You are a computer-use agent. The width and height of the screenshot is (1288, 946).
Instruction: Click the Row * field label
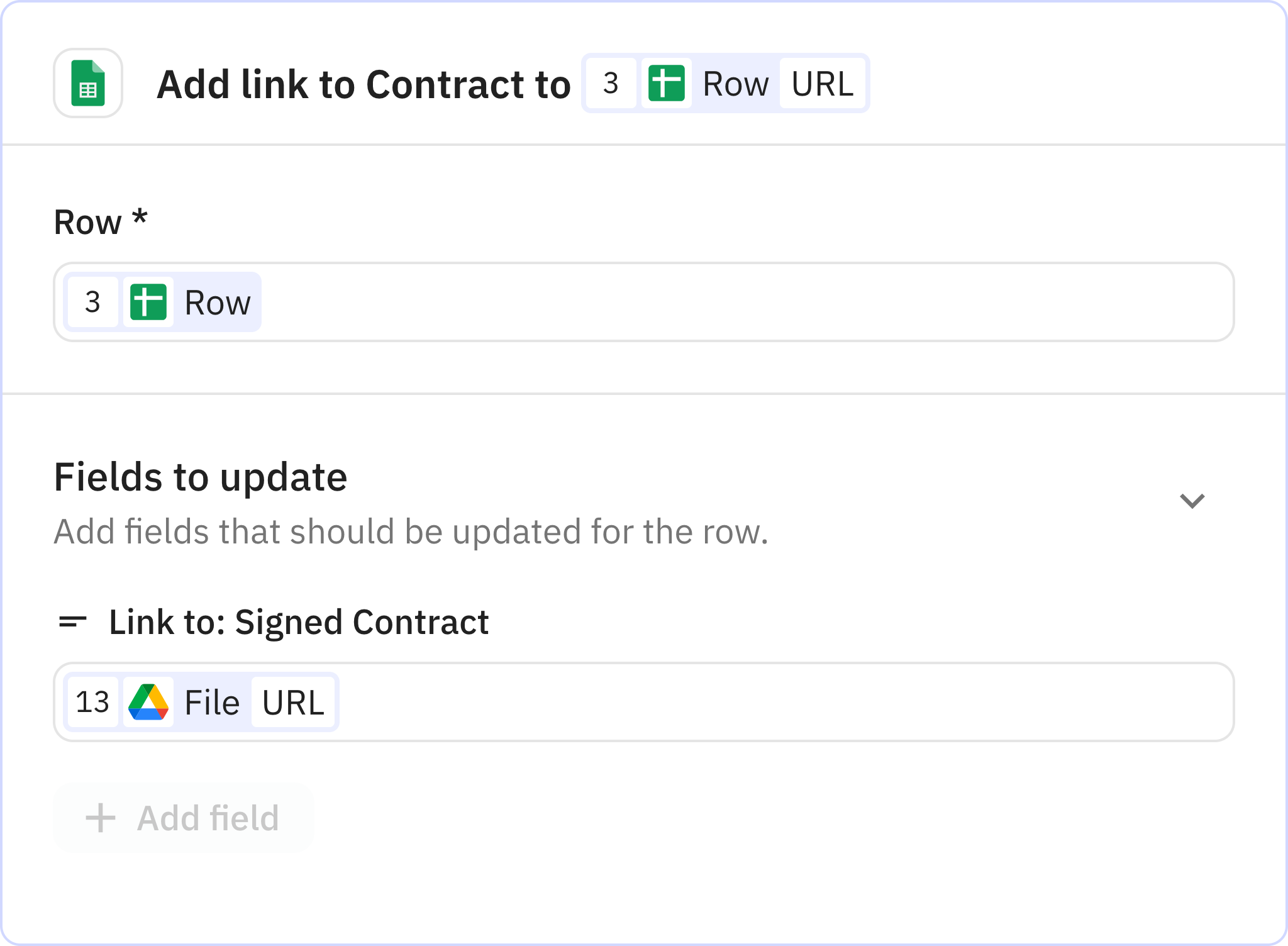pos(101,221)
